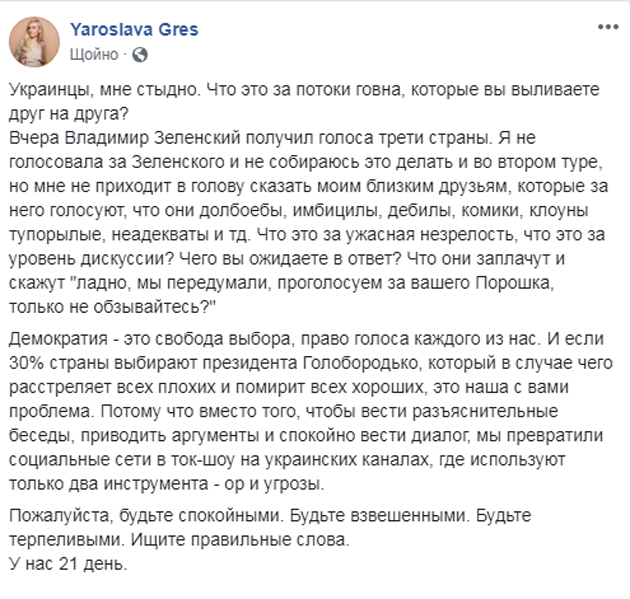Open the Yaroslava Gres profile link

(134, 29)
